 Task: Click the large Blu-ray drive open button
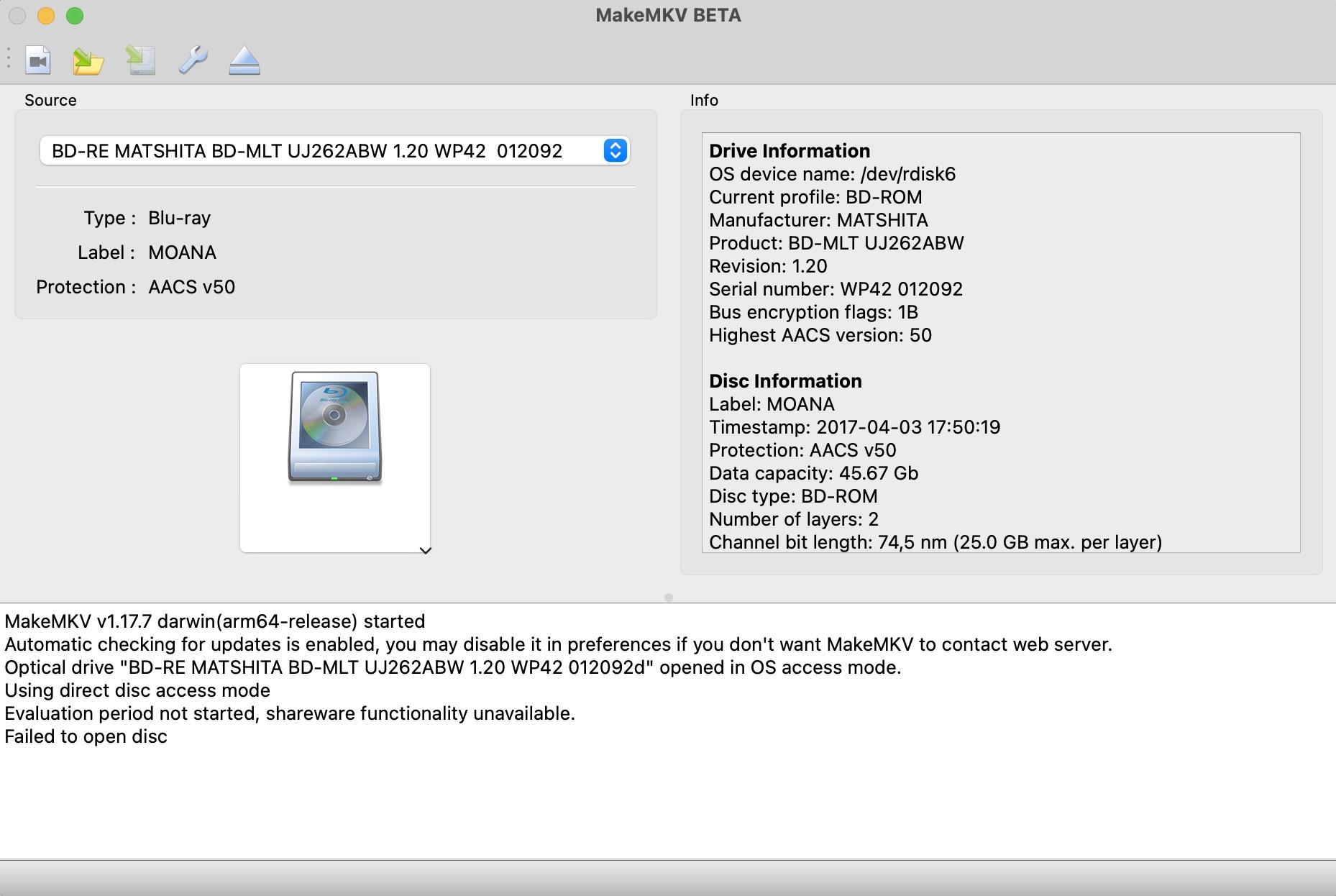click(335, 458)
